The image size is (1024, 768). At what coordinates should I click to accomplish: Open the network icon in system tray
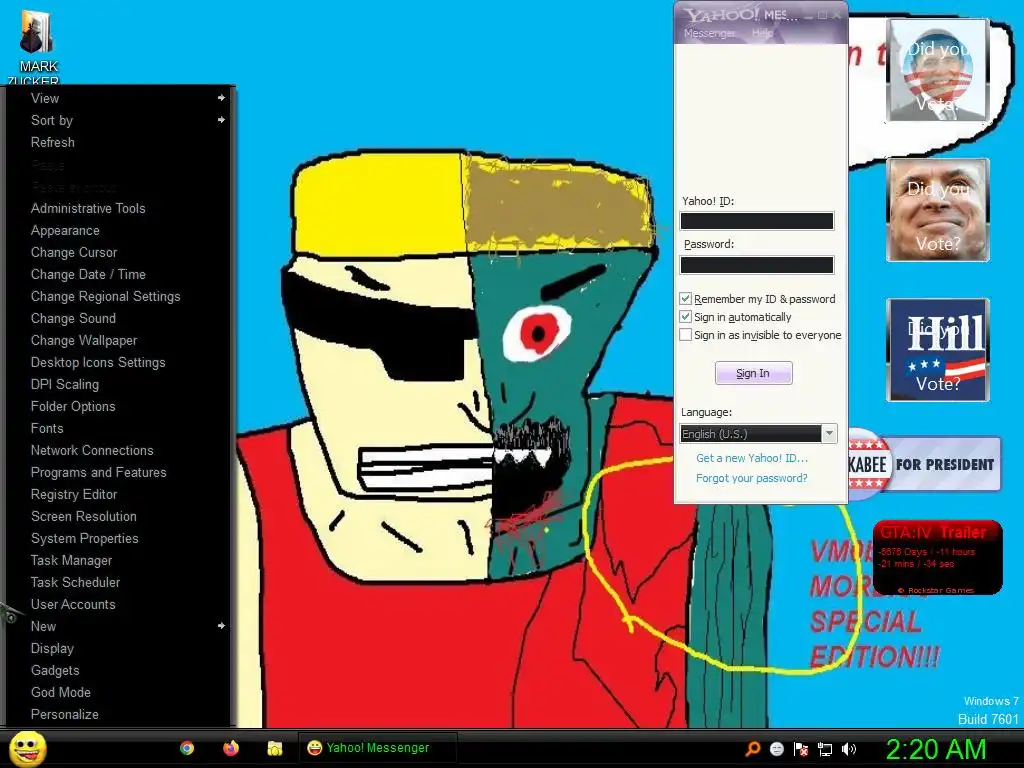(x=825, y=748)
